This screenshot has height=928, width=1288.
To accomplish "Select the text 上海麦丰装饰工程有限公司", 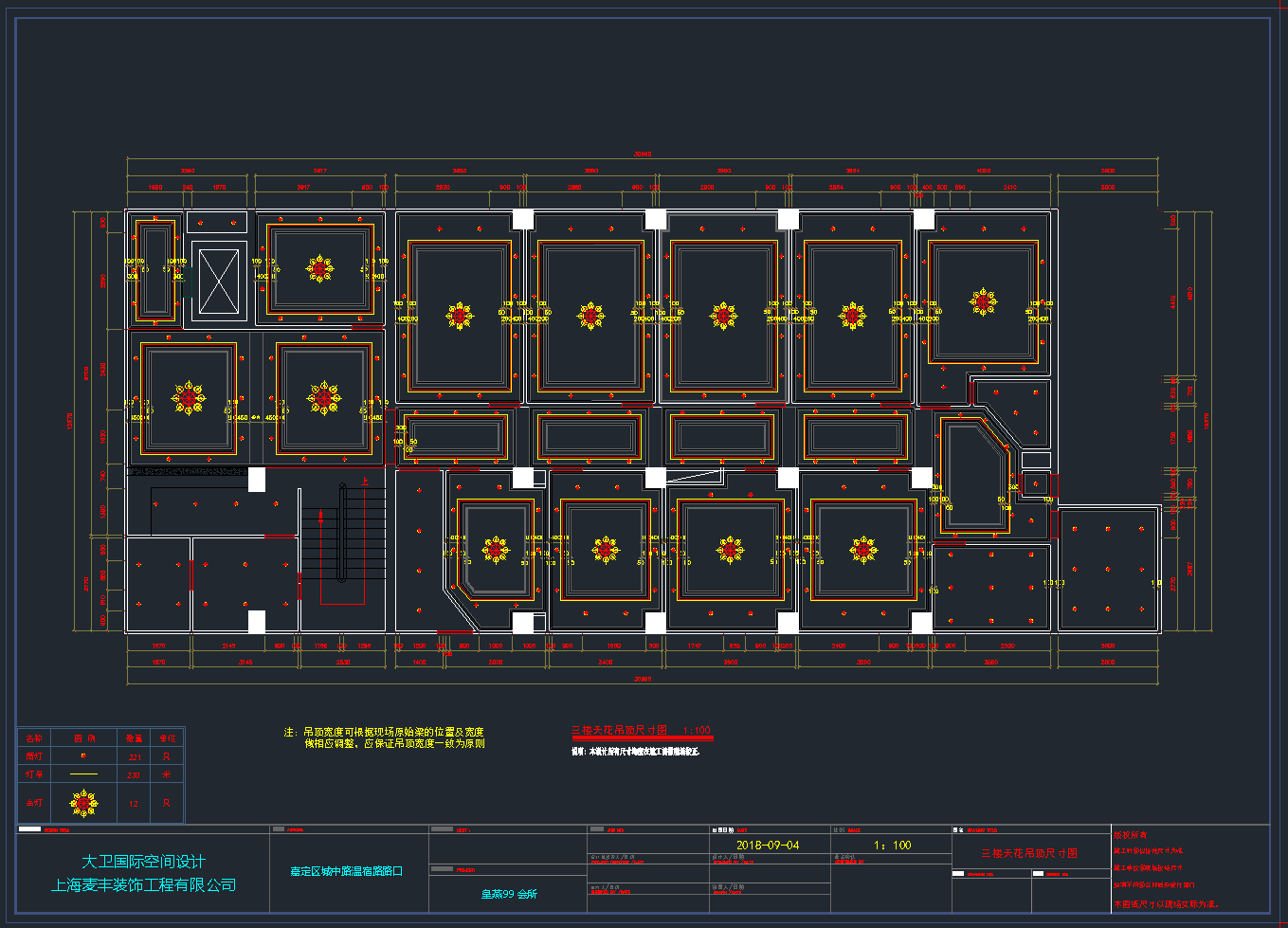I will 143,885.
